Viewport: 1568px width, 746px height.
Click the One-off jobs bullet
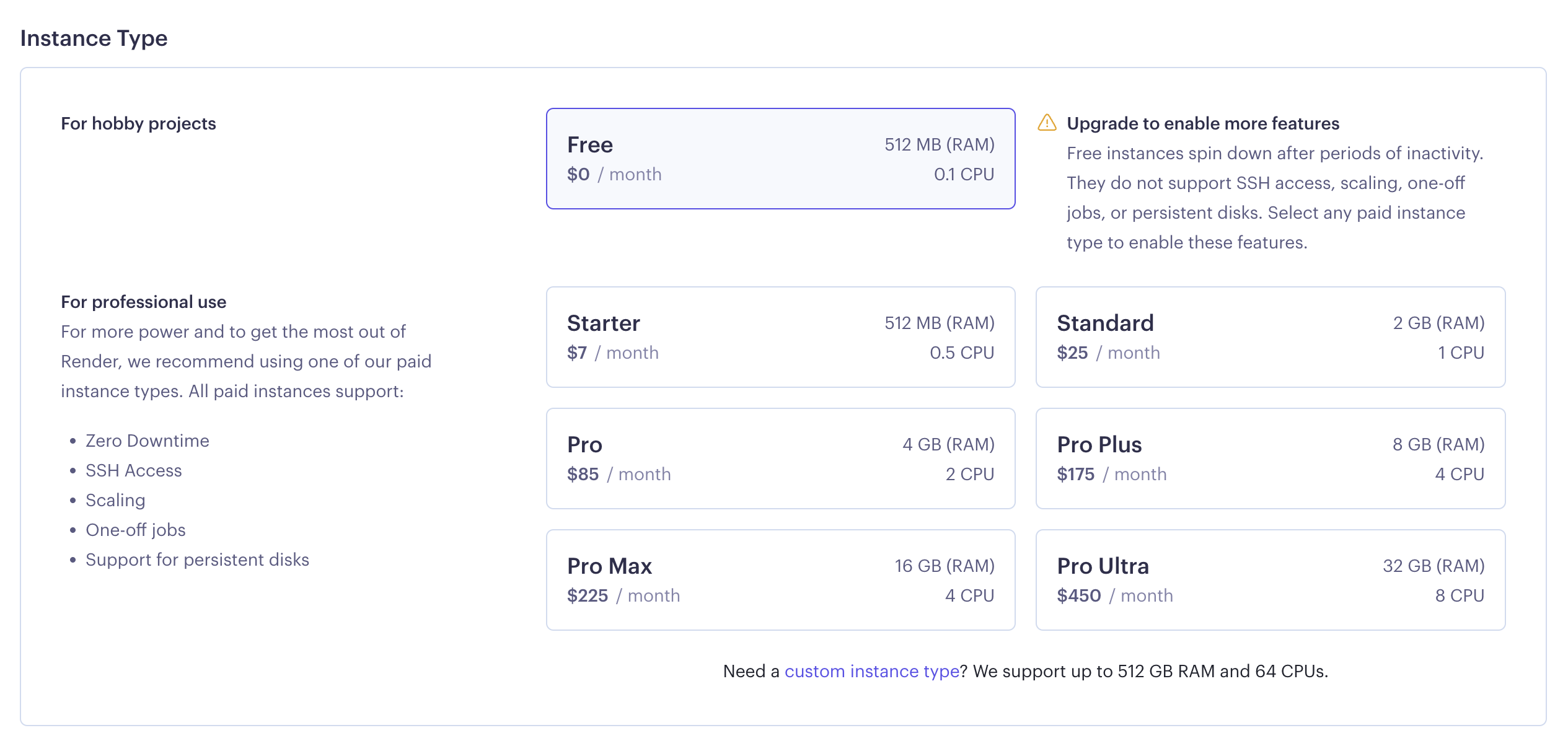click(x=135, y=530)
